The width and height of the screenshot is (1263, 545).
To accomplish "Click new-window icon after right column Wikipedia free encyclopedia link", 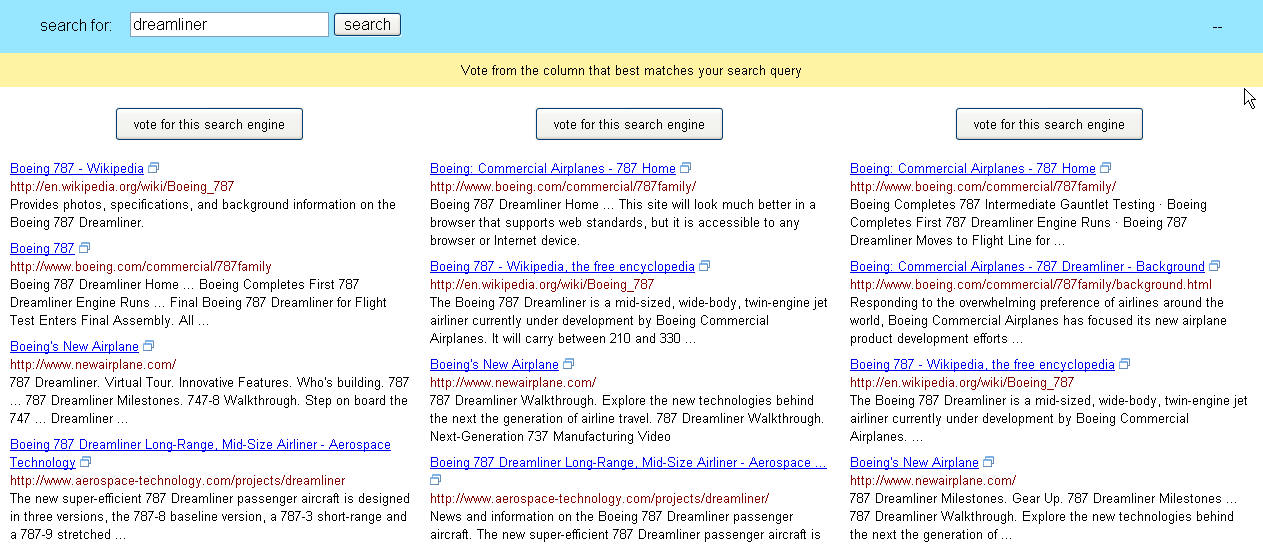I will (x=1125, y=364).
